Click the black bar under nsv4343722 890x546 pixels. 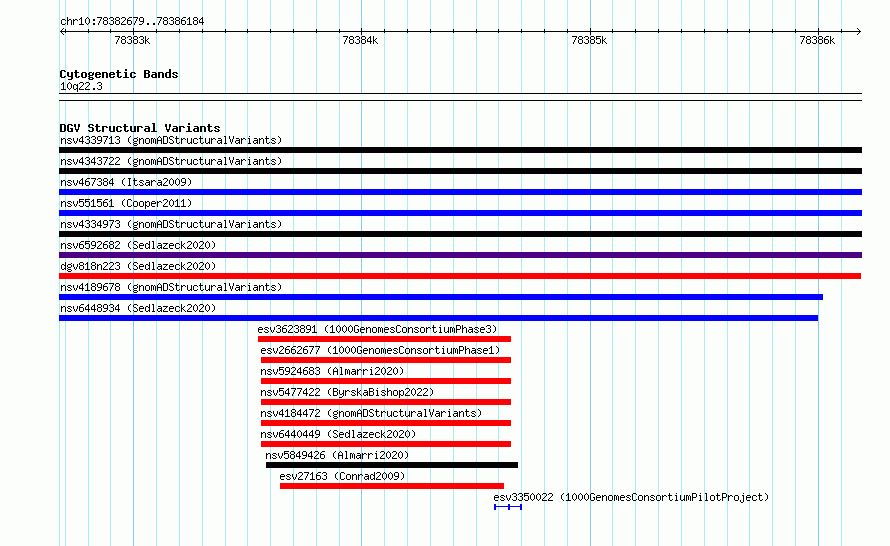[460, 171]
